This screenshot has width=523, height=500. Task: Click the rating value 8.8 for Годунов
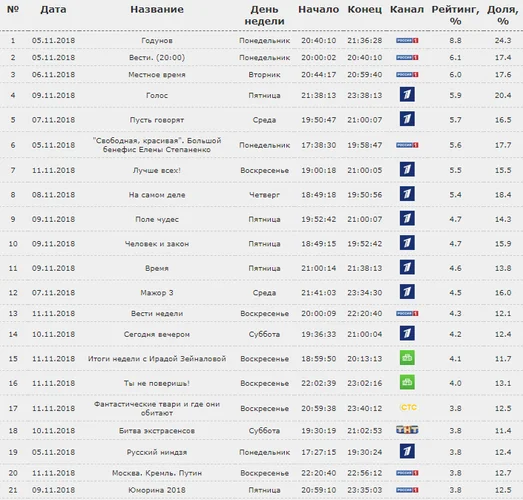[x=455, y=40]
